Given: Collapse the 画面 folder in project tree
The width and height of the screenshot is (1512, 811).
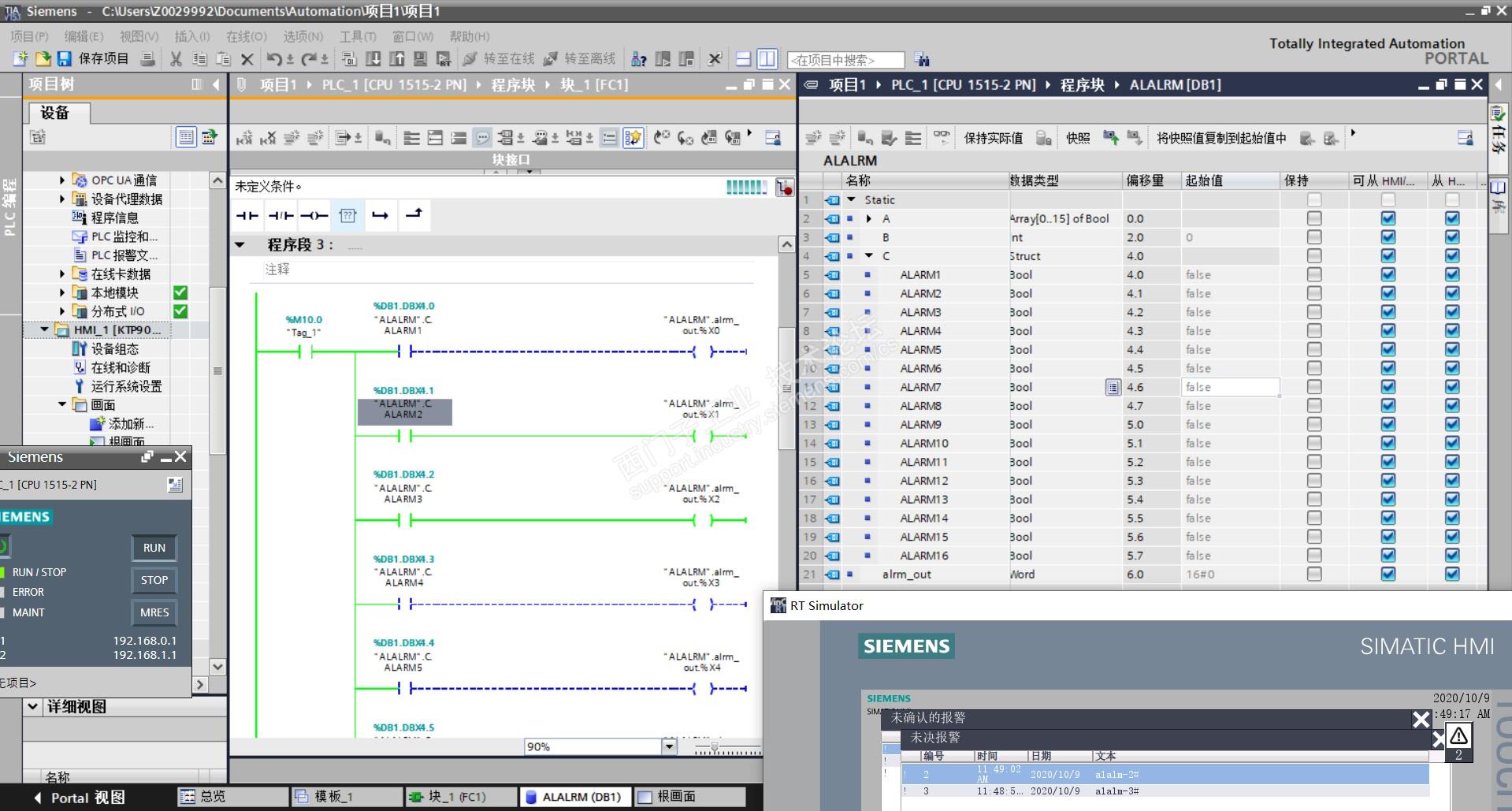Looking at the screenshot, I should [63, 405].
